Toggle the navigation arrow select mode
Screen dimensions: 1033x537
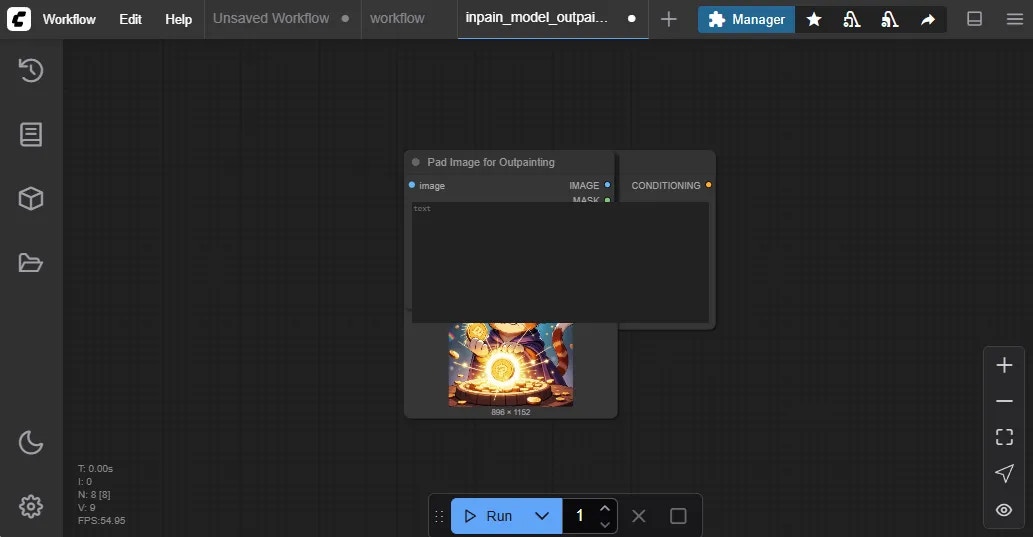coord(1004,473)
